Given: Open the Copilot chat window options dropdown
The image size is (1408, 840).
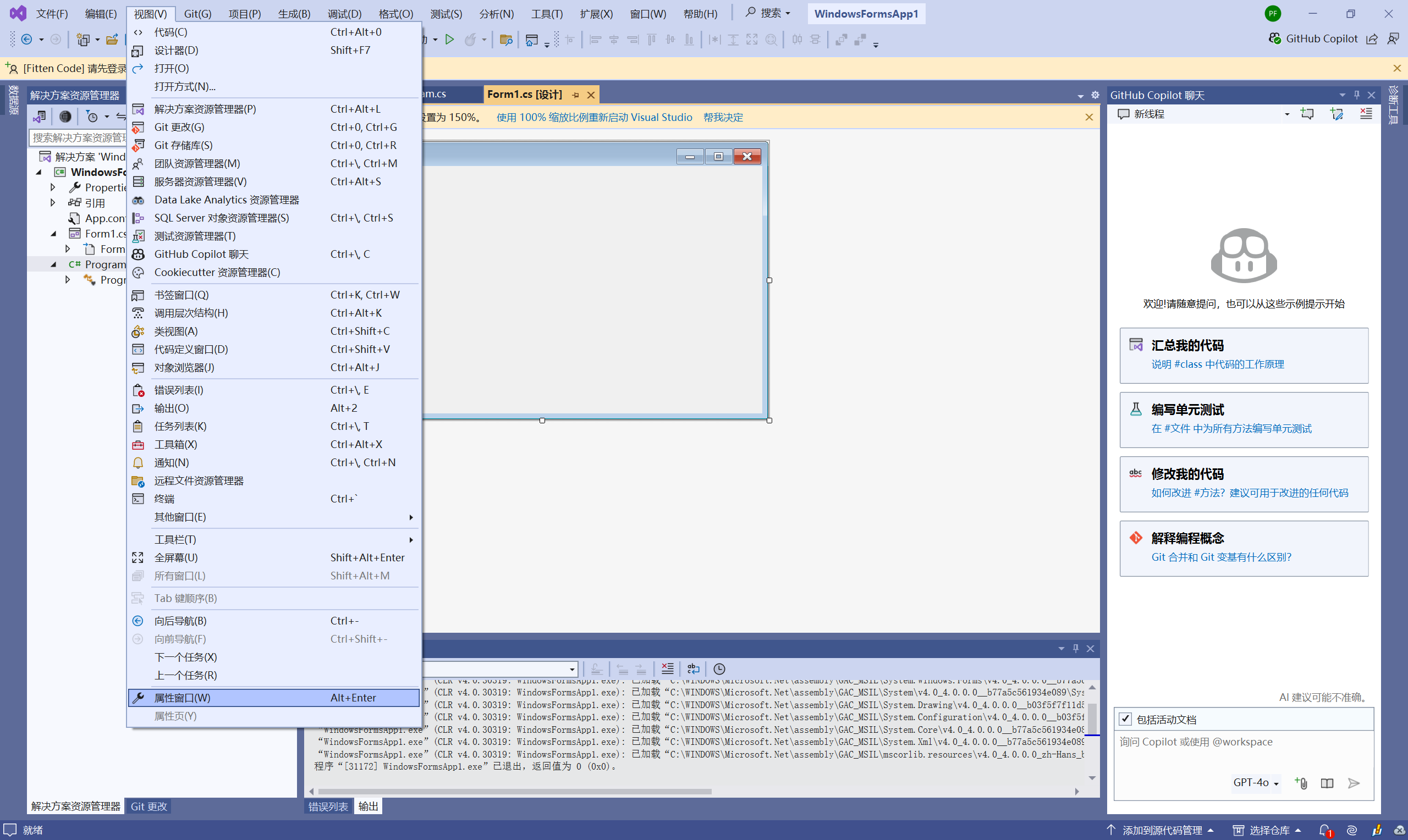Looking at the screenshot, I should [1343, 95].
